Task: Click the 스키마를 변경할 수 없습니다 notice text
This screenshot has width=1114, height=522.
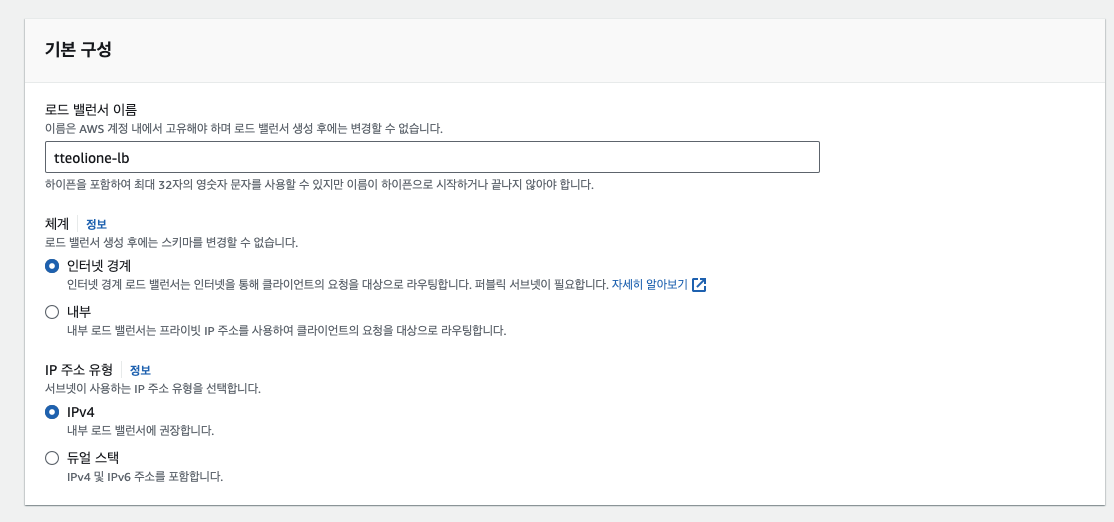Action: [171, 242]
